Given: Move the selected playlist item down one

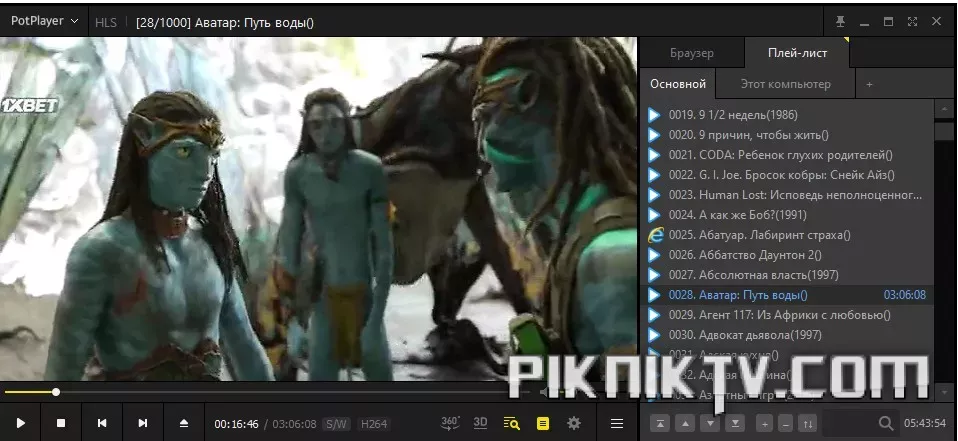Looking at the screenshot, I should (x=710, y=423).
